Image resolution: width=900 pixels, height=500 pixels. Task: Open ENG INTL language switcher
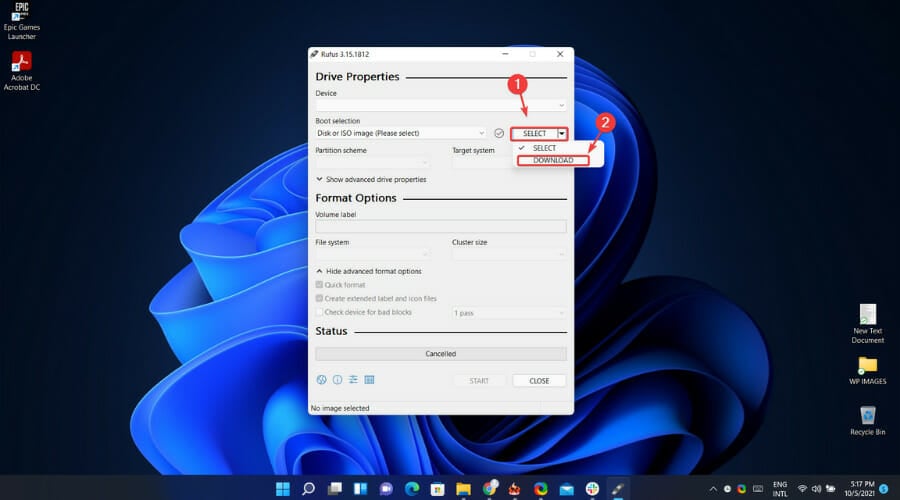pyautogui.click(x=780, y=489)
